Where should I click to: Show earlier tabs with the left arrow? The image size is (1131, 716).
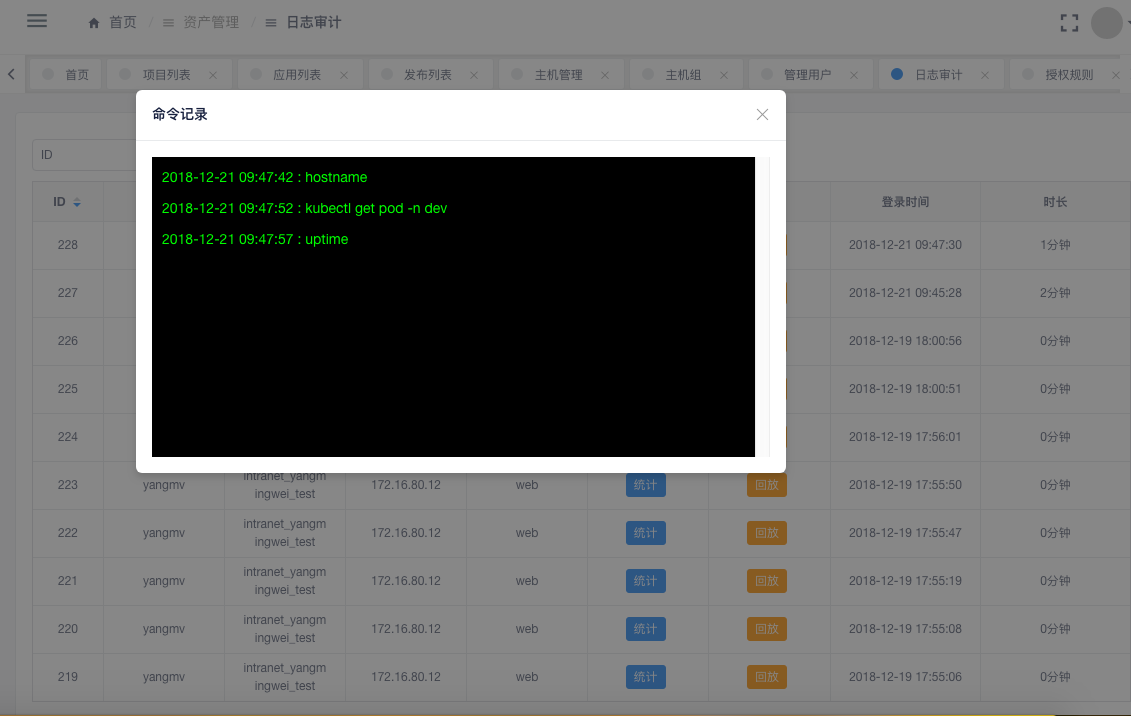coord(11,74)
